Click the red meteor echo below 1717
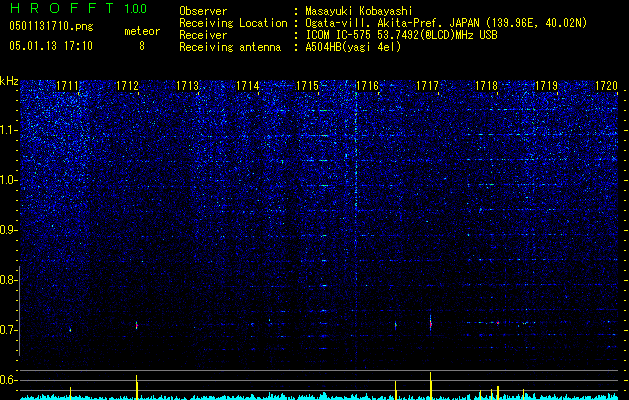The image size is (629, 400). (x=430, y=323)
